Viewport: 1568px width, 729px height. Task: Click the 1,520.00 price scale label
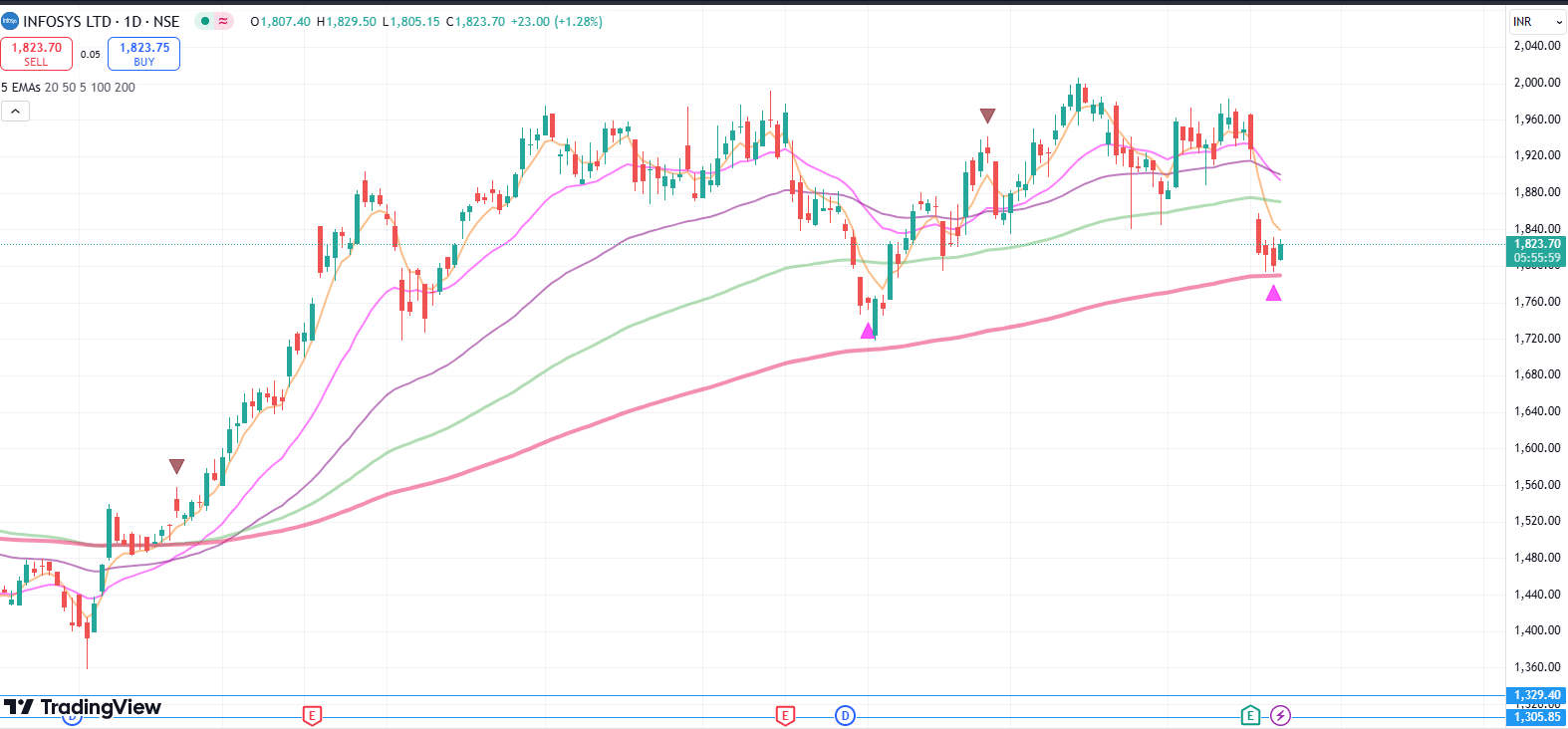pyautogui.click(x=1537, y=521)
